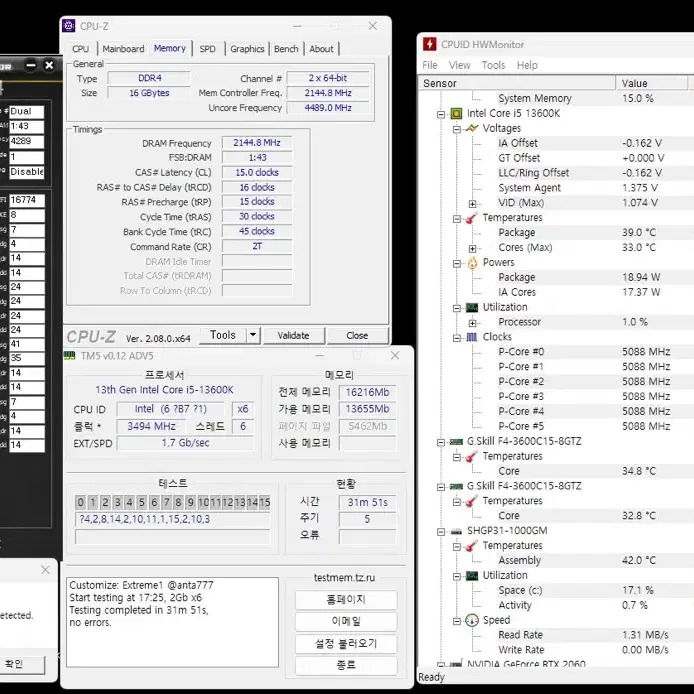Select the Intel Core i5 13600K chip icon
Viewport: 694px width, 694px height.
coord(456,114)
